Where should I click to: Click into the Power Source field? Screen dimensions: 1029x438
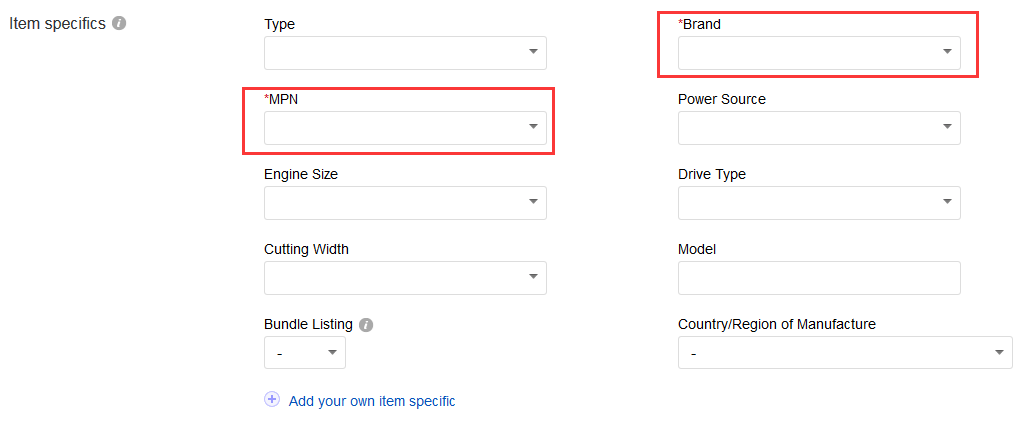pyautogui.click(x=819, y=127)
